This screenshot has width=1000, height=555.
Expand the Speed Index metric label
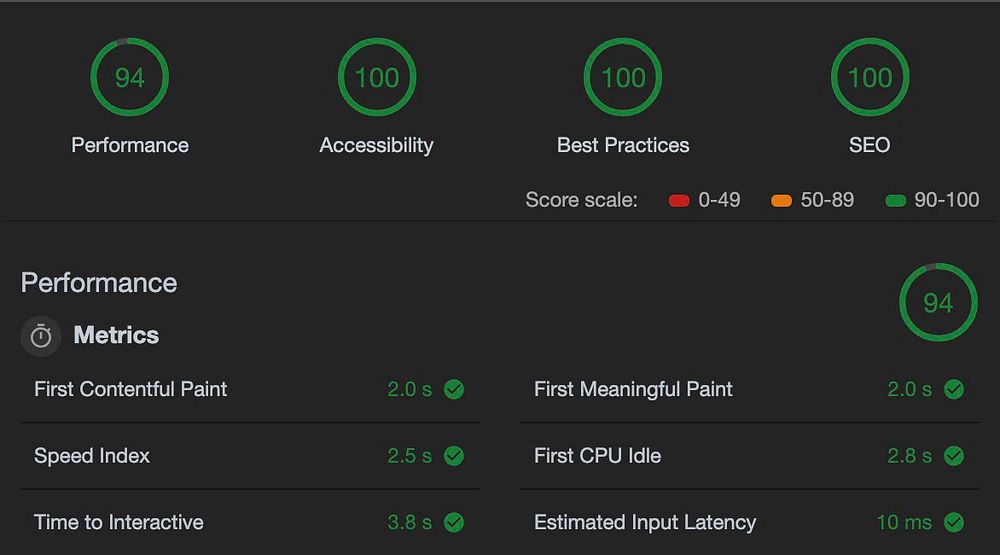(92, 456)
